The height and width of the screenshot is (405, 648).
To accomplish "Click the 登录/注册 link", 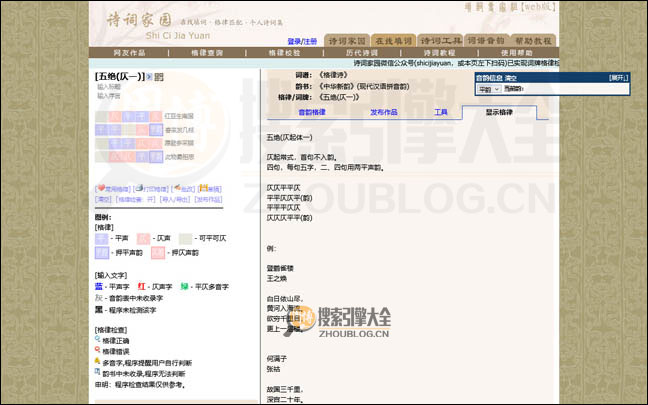I will pyautogui.click(x=302, y=42).
